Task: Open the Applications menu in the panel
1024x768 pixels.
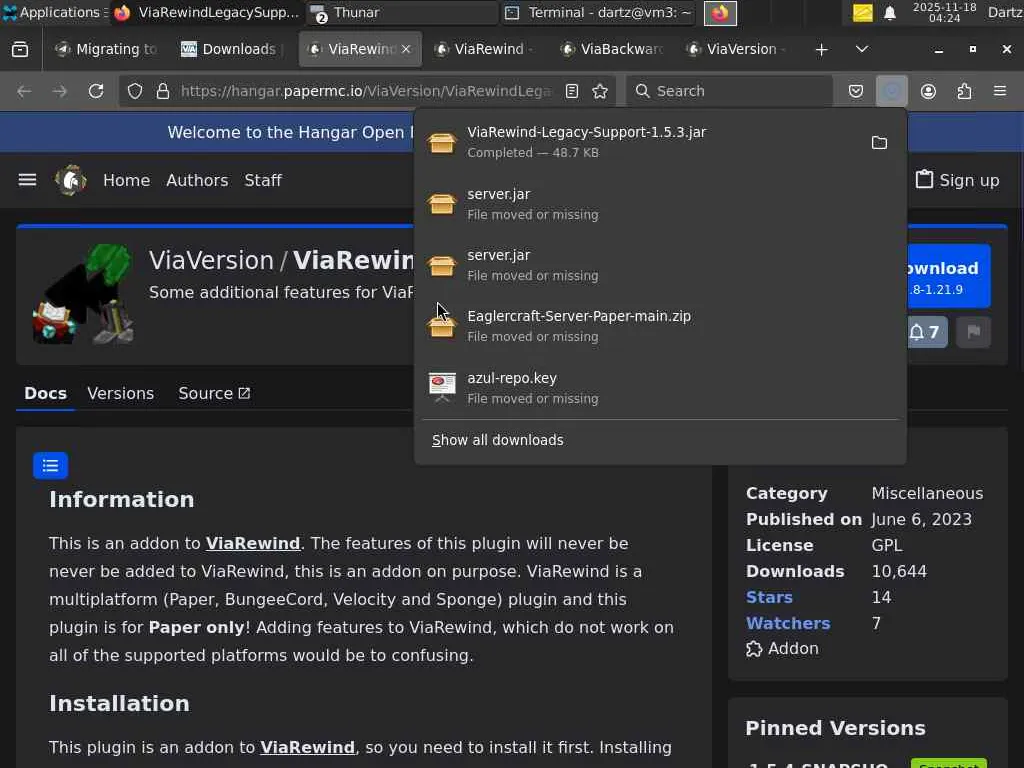Action: pyautogui.click(x=55, y=12)
